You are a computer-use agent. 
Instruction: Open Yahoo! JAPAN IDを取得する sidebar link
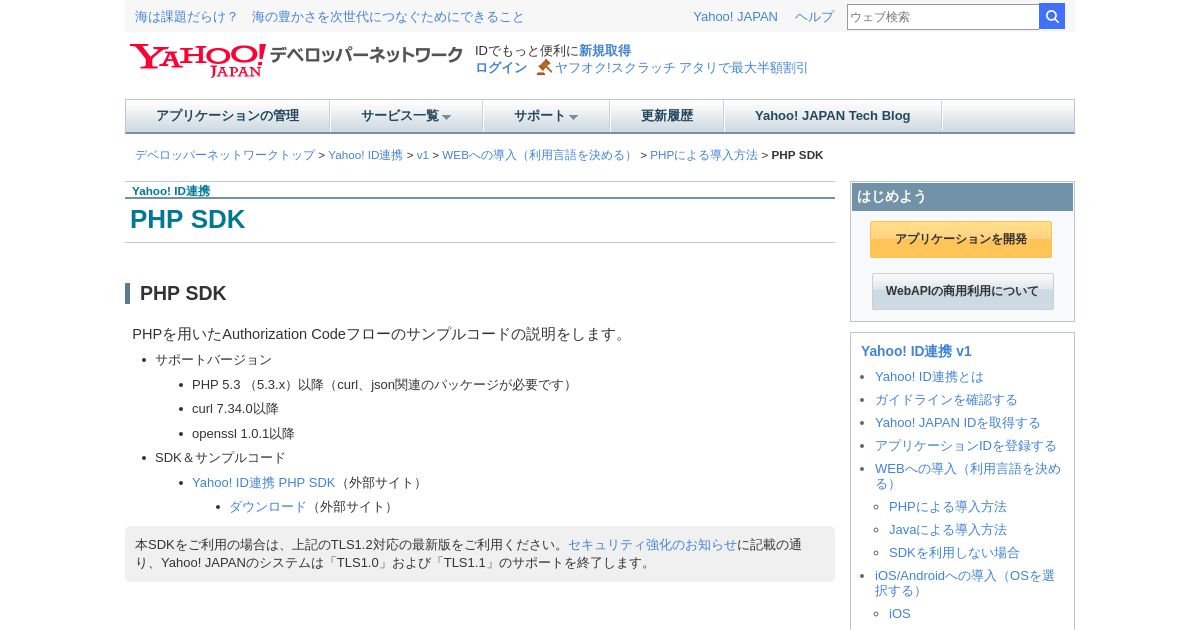958,423
